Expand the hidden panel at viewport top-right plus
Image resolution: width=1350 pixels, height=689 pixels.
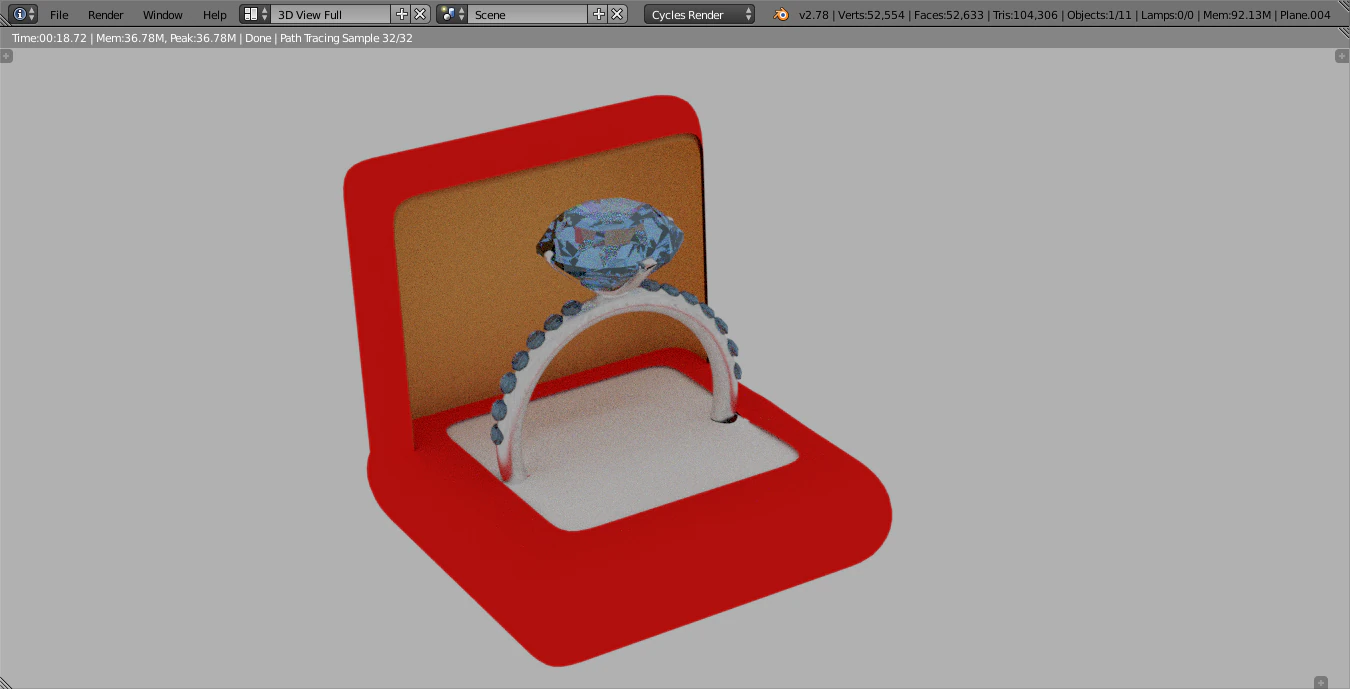tap(1342, 56)
